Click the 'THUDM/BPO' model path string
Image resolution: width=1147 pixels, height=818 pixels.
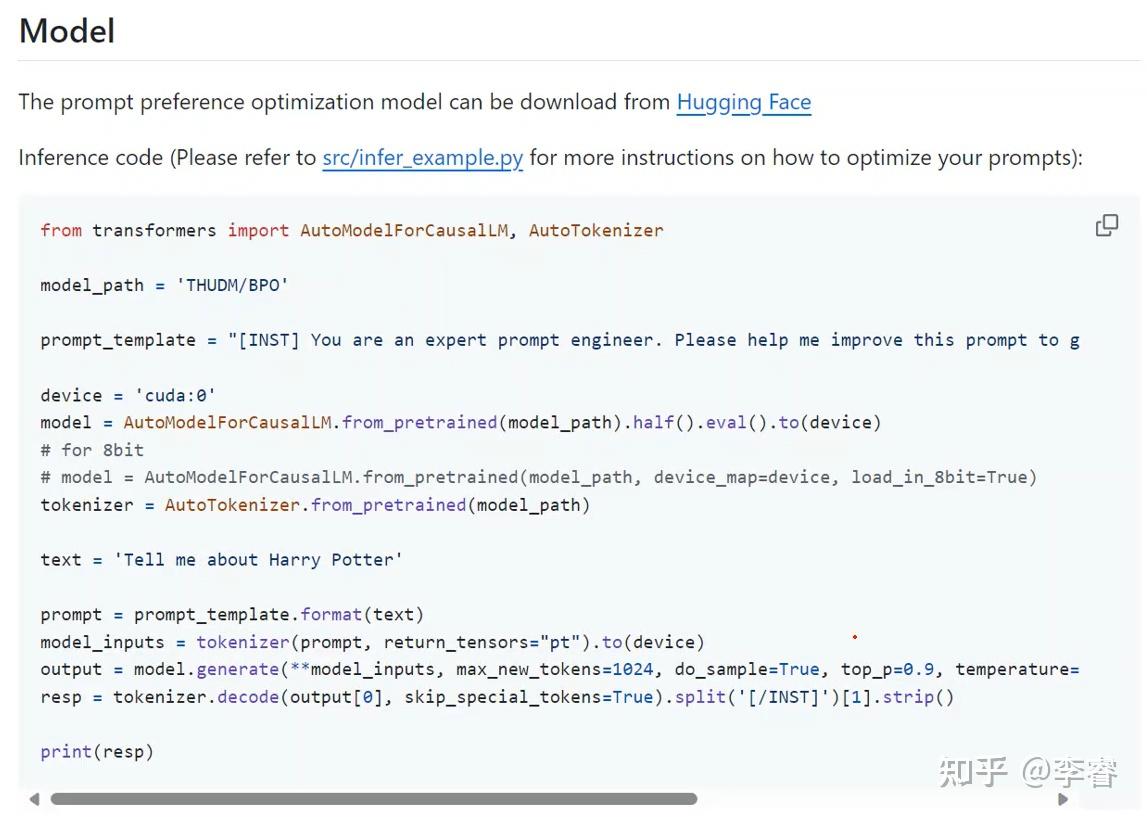click(232, 285)
